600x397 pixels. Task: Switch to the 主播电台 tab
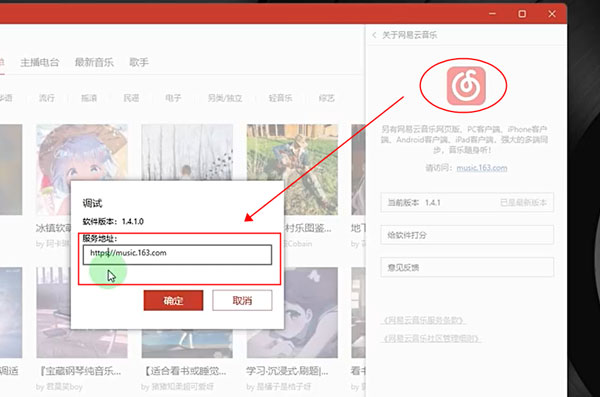pos(40,62)
